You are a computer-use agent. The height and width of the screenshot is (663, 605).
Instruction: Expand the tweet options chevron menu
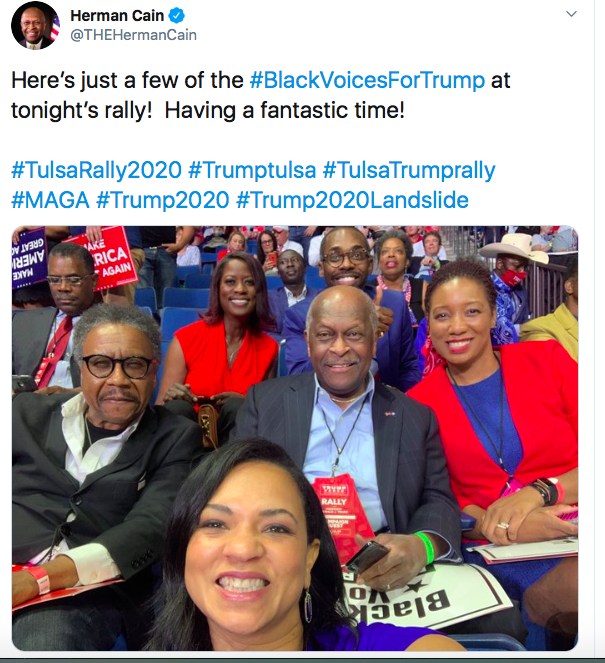point(571,14)
